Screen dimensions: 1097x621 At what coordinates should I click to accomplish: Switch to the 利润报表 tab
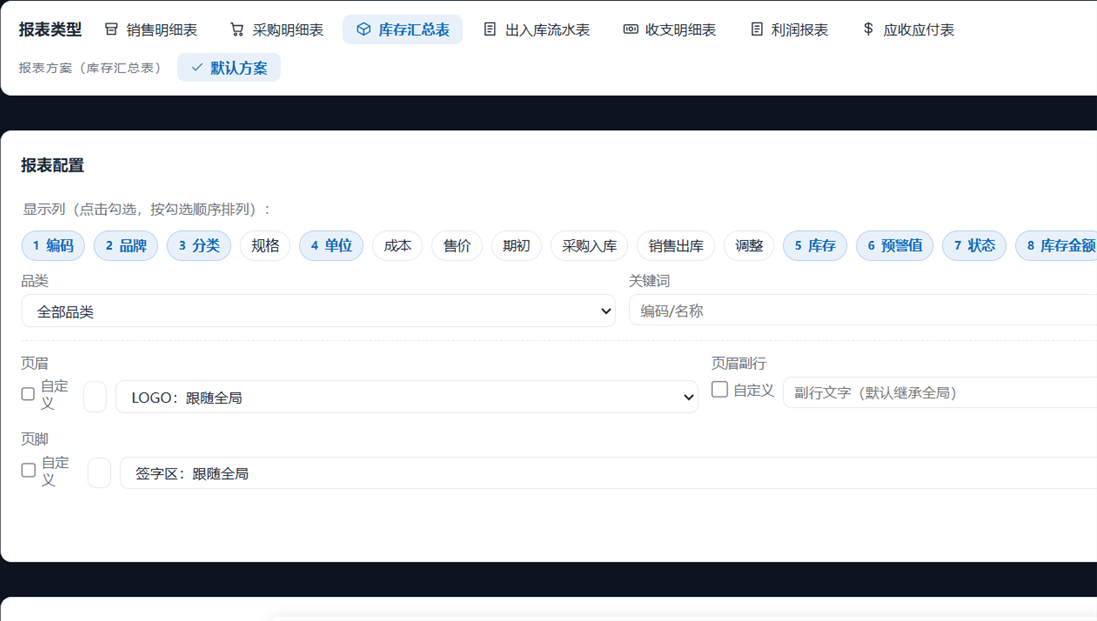(789, 29)
